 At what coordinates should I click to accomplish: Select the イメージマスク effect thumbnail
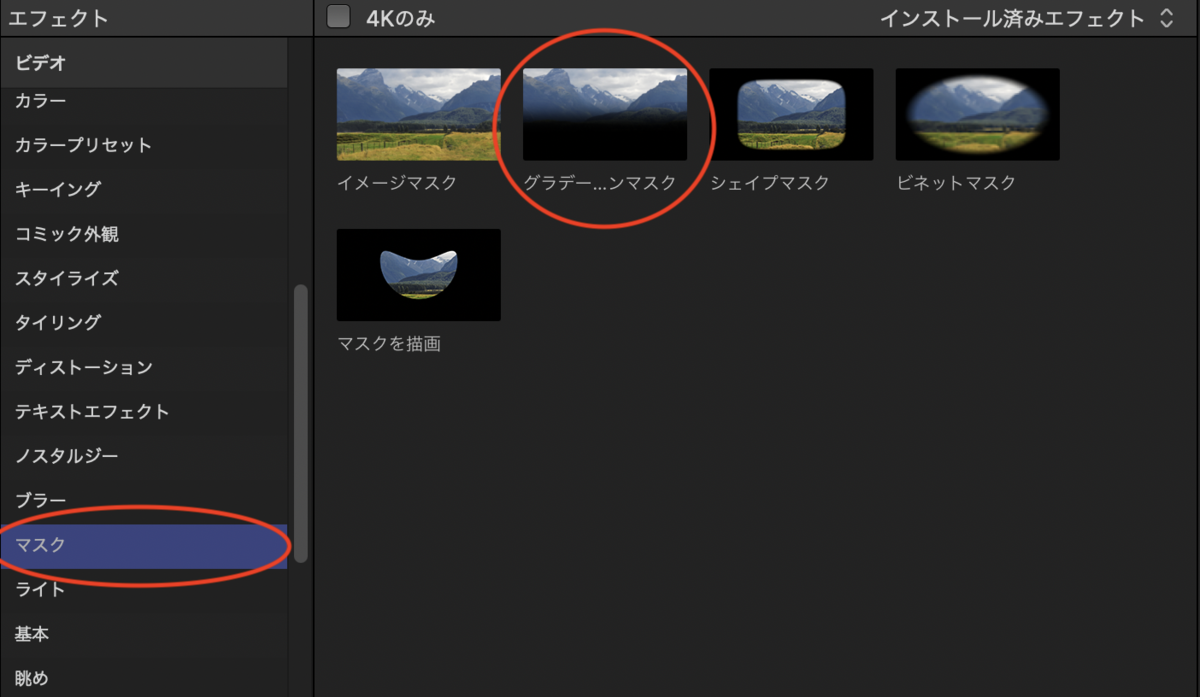[418, 114]
